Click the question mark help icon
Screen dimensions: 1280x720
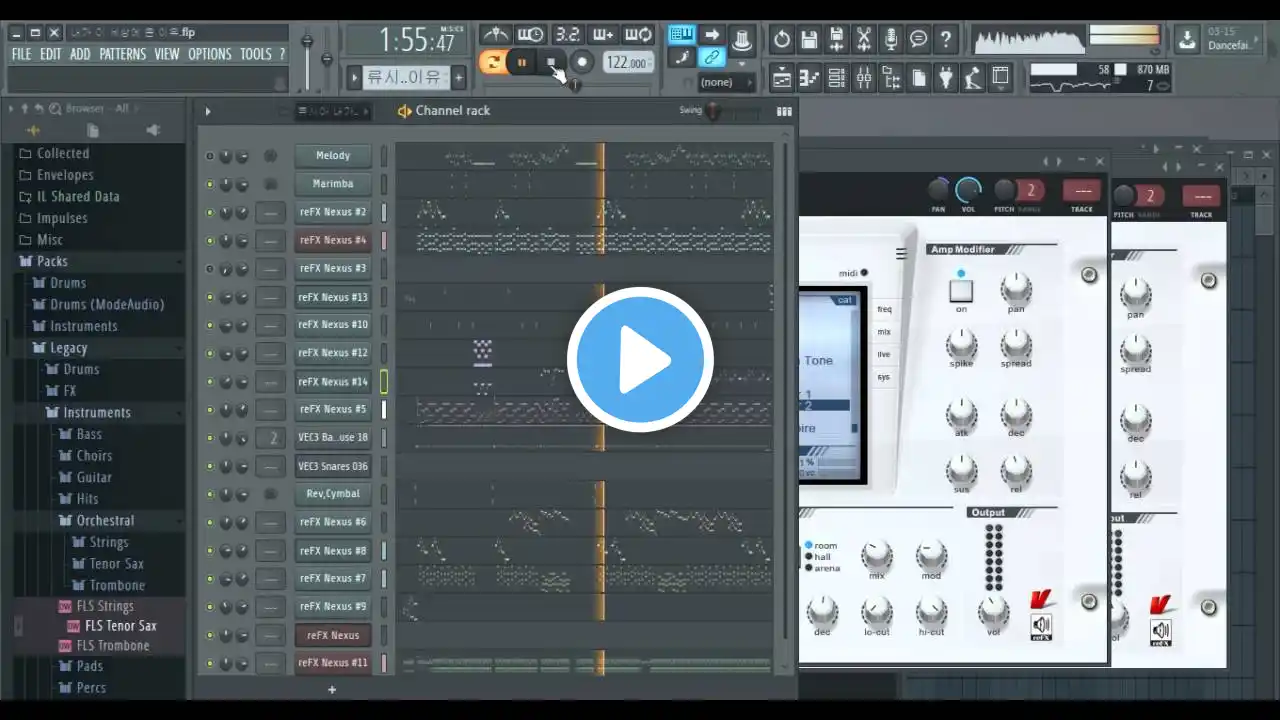pyautogui.click(x=945, y=40)
